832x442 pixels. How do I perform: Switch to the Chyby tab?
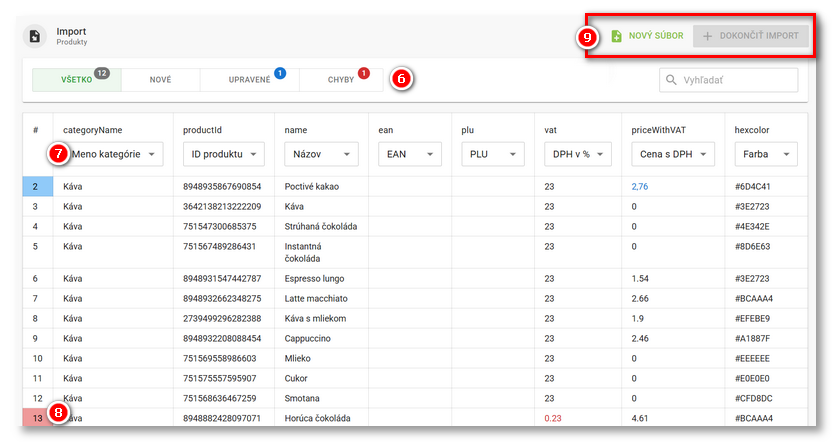341,80
